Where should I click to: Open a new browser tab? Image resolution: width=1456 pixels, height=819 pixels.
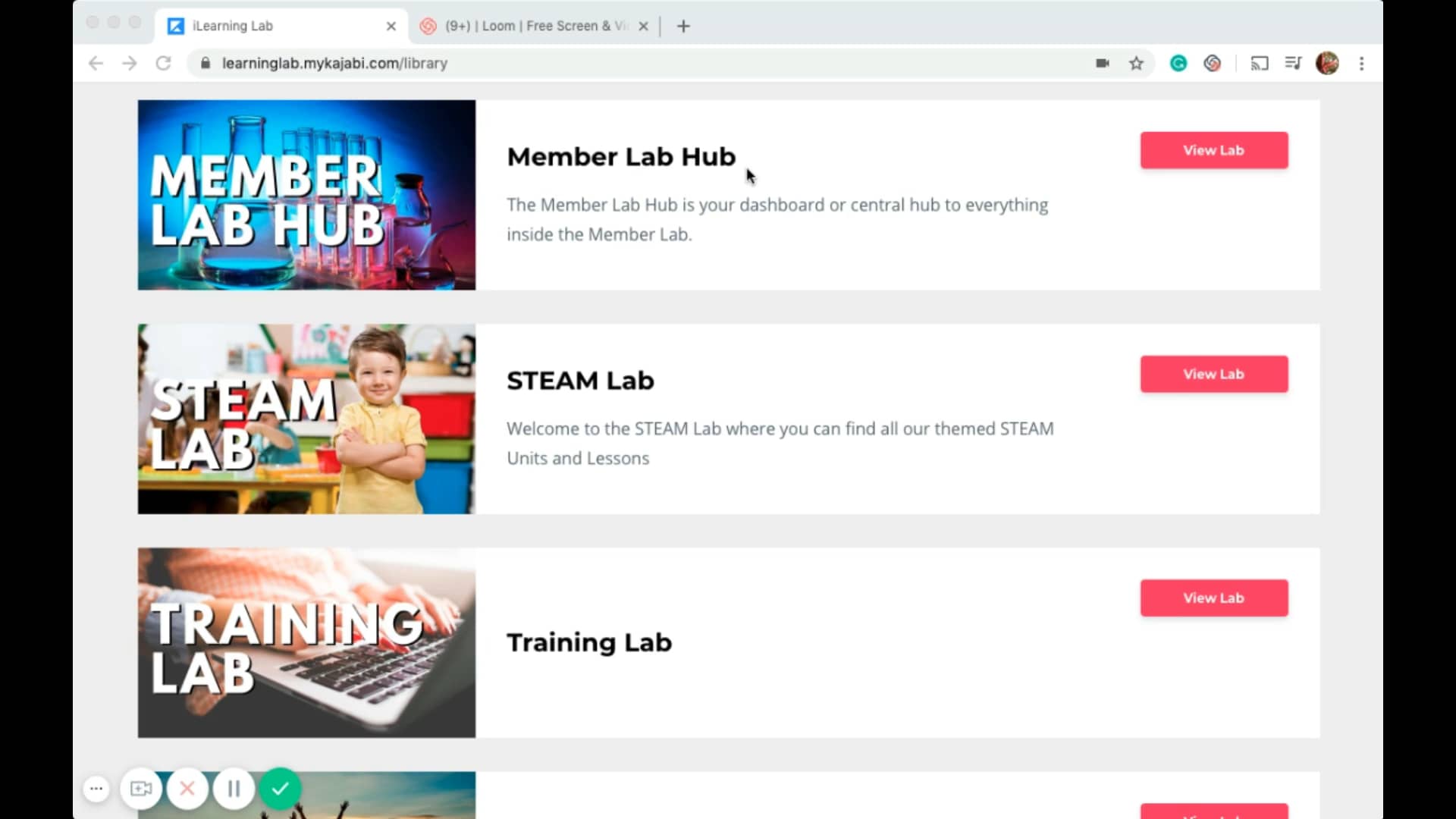point(683,27)
